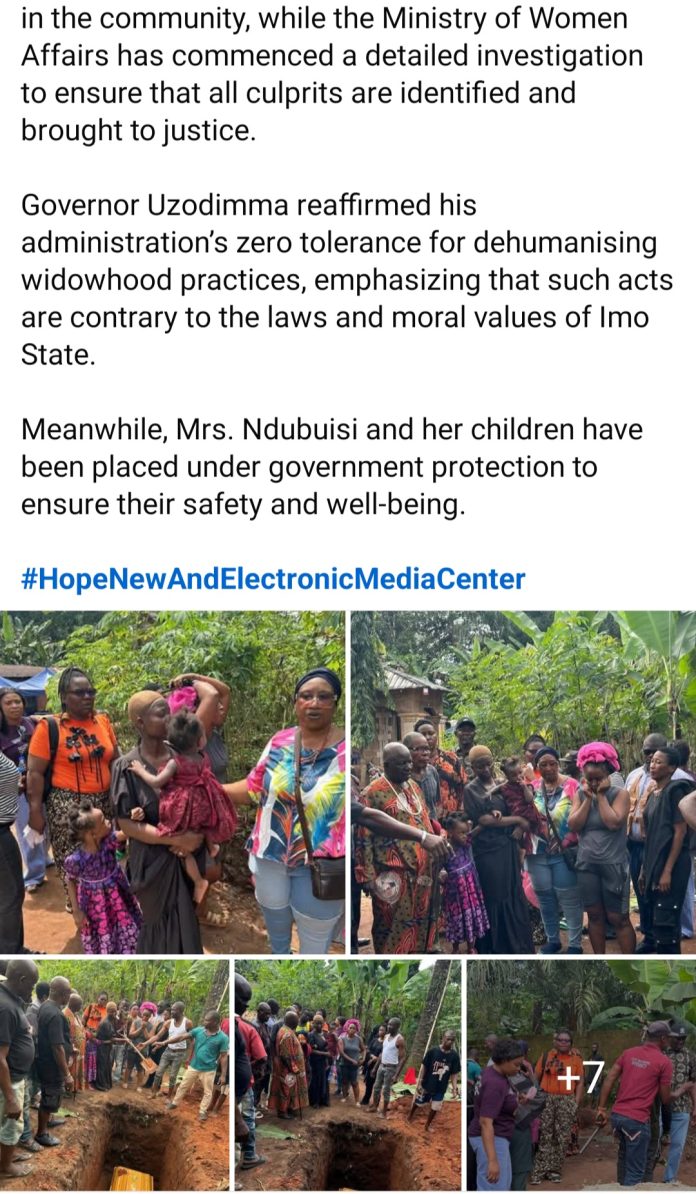696x1194 pixels.
Task: Click the words "brought to justice"
Action: 138,131
